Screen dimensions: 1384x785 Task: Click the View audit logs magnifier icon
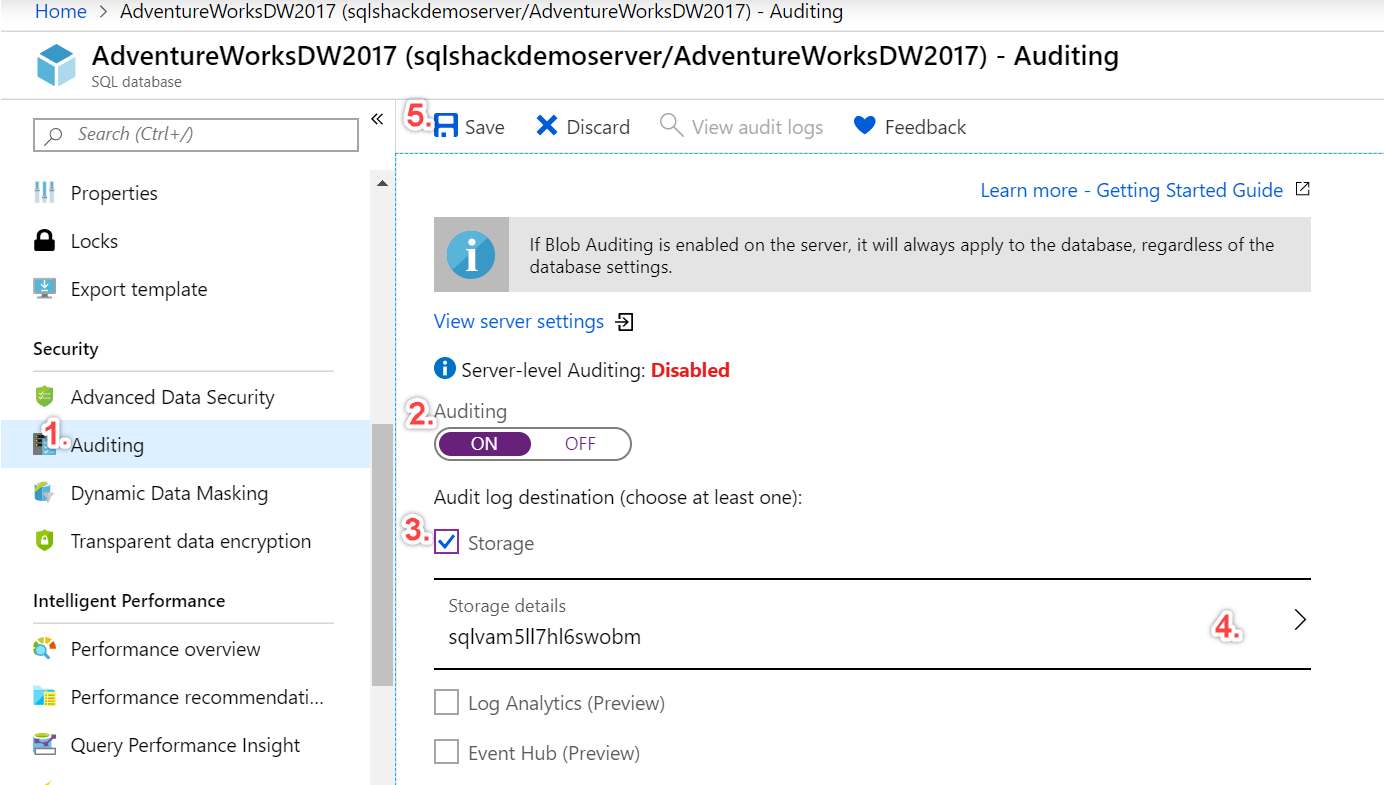pos(672,125)
